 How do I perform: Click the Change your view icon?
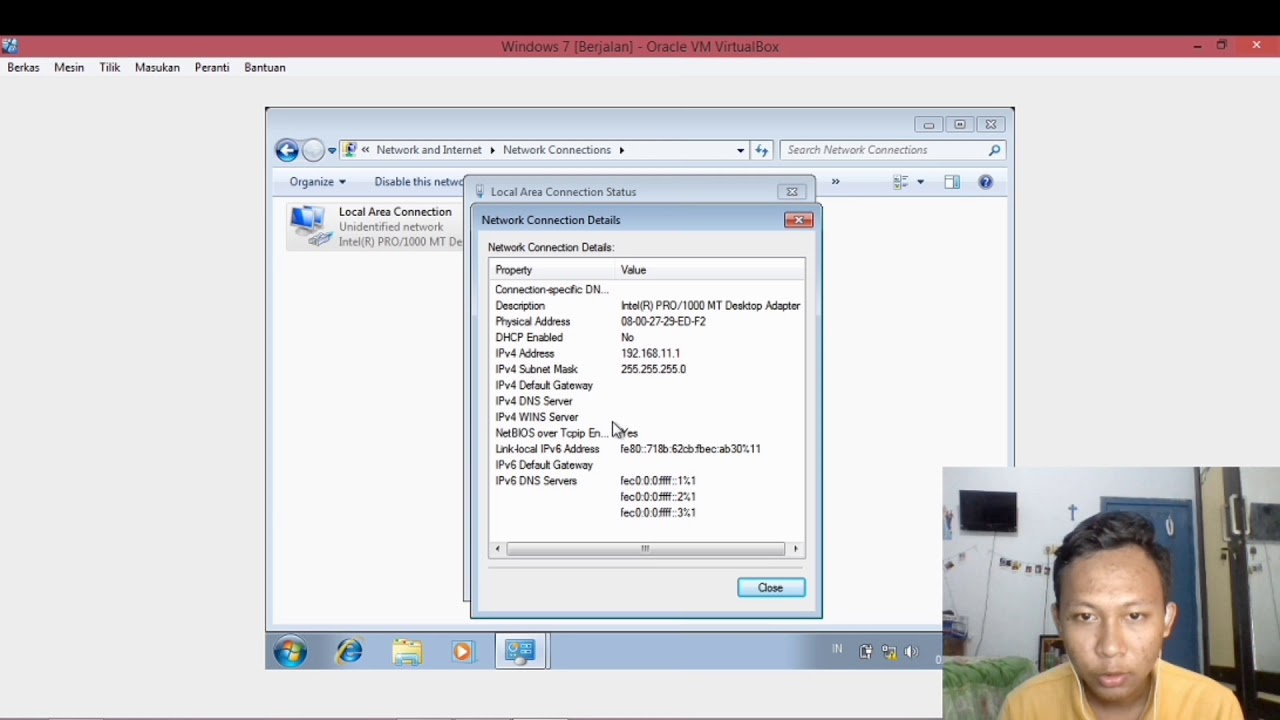click(x=900, y=182)
